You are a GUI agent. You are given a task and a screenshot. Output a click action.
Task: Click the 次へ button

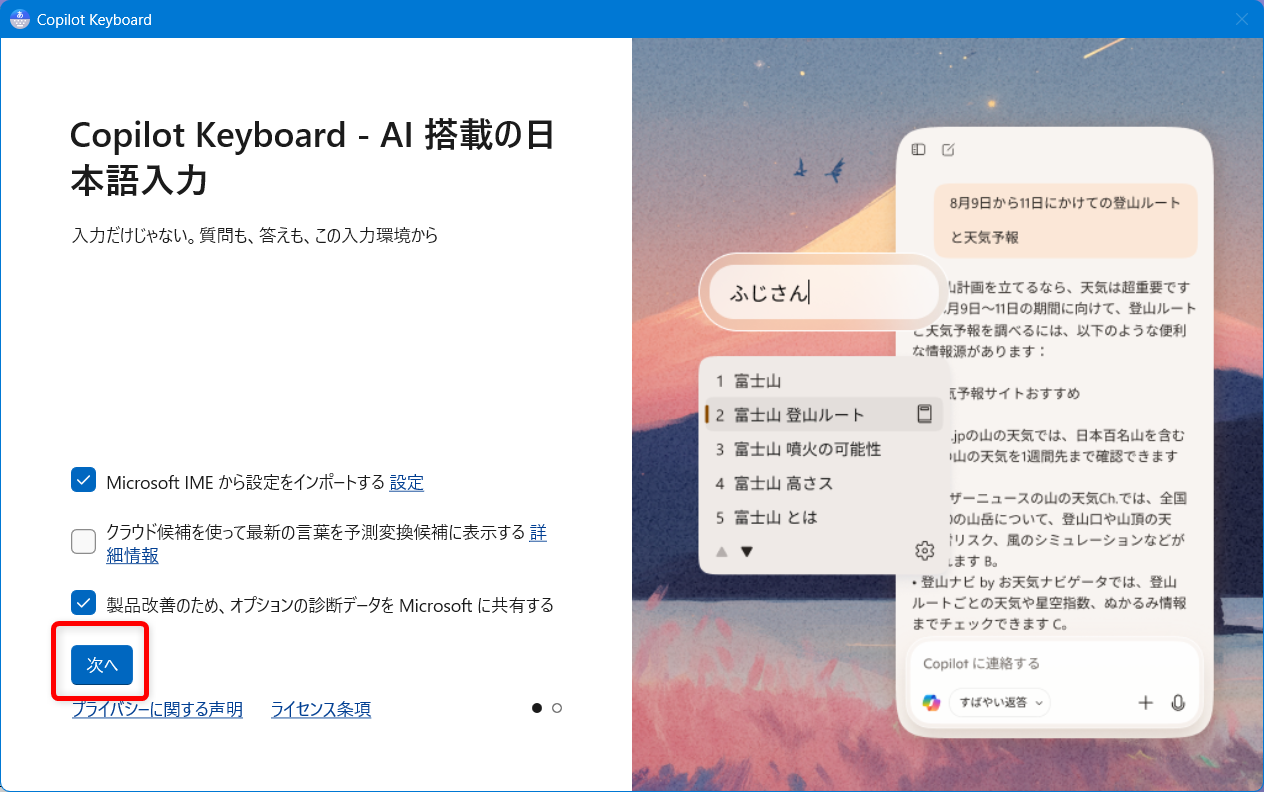[x=102, y=665]
